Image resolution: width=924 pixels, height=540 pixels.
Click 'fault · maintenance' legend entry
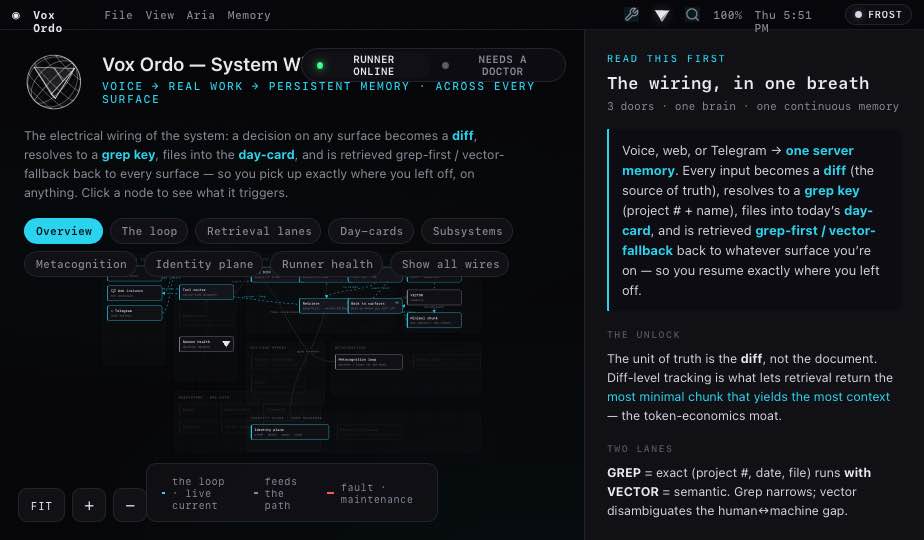[x=370, y=493]
